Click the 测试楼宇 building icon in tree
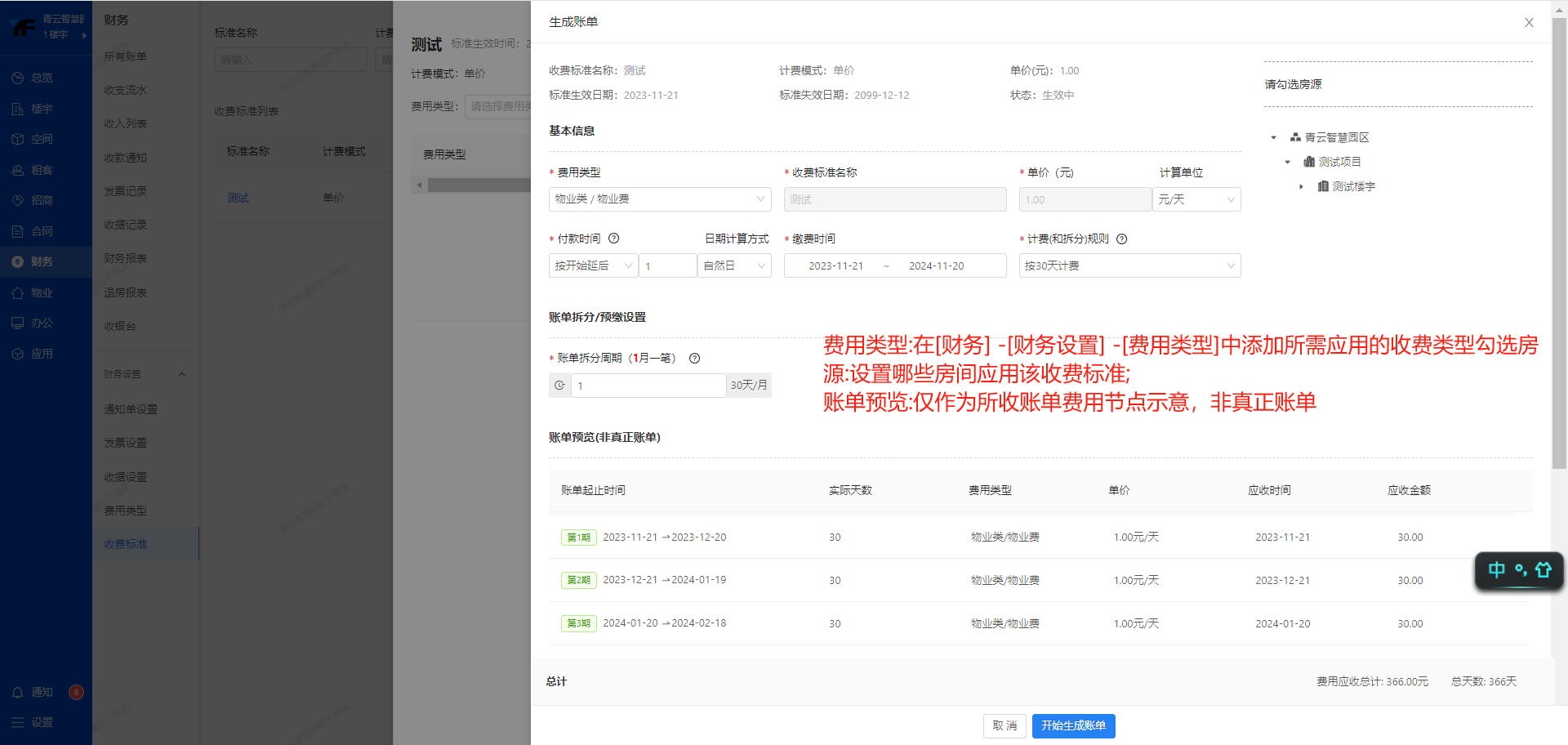The height and width of the screenshot is (745, 1568). (x=1323, y=186)
